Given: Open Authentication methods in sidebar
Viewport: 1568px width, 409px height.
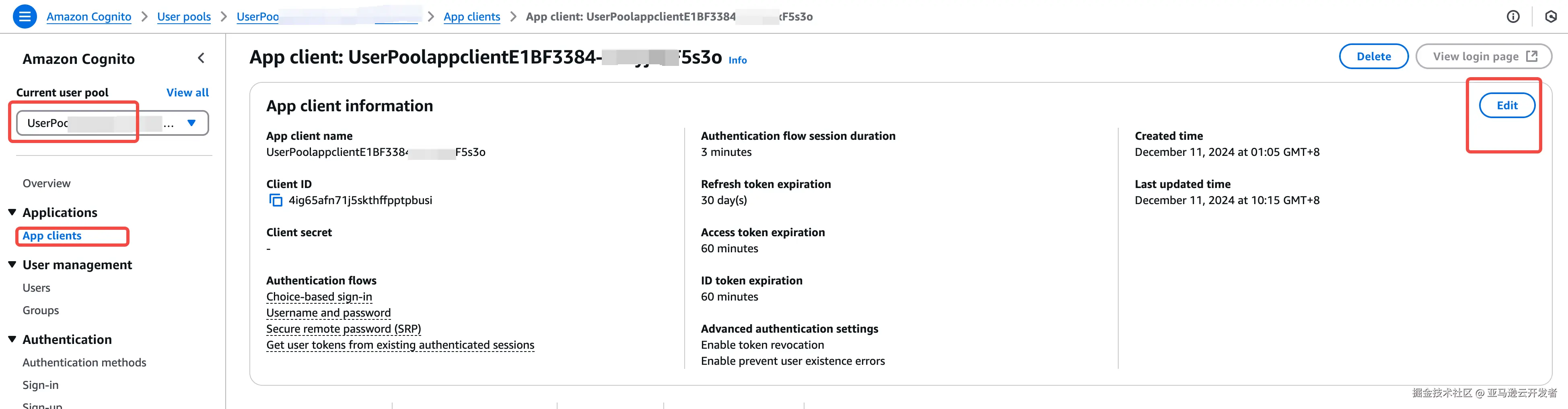Looking at the screenshot, I should click(x=84, y=363).
